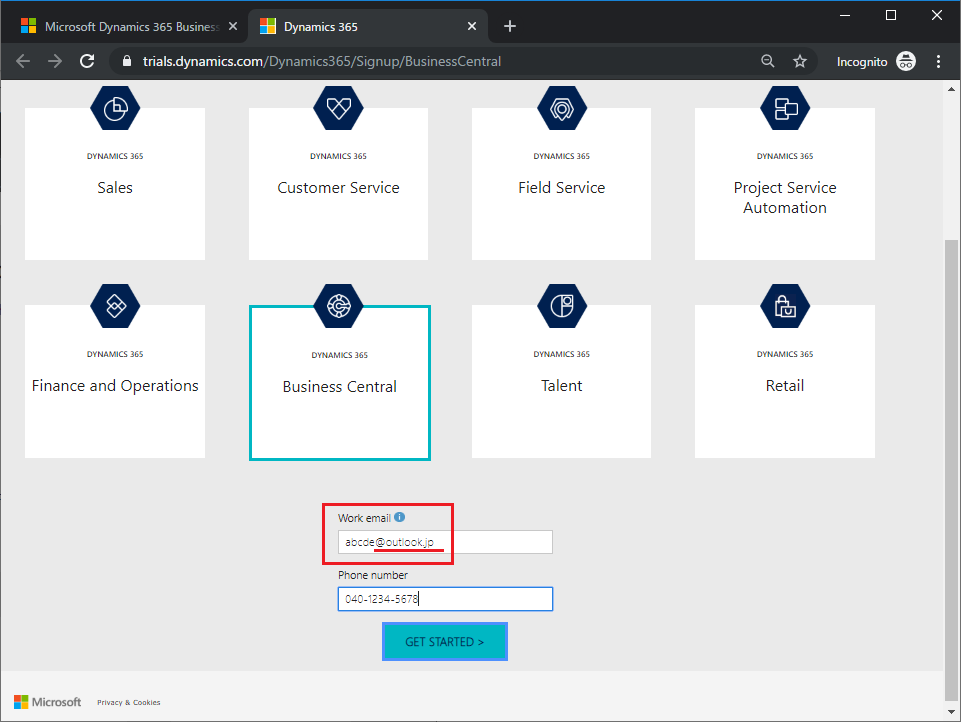
Task: Click the scrollbar up arrow
Action: [x=951, y=89]
